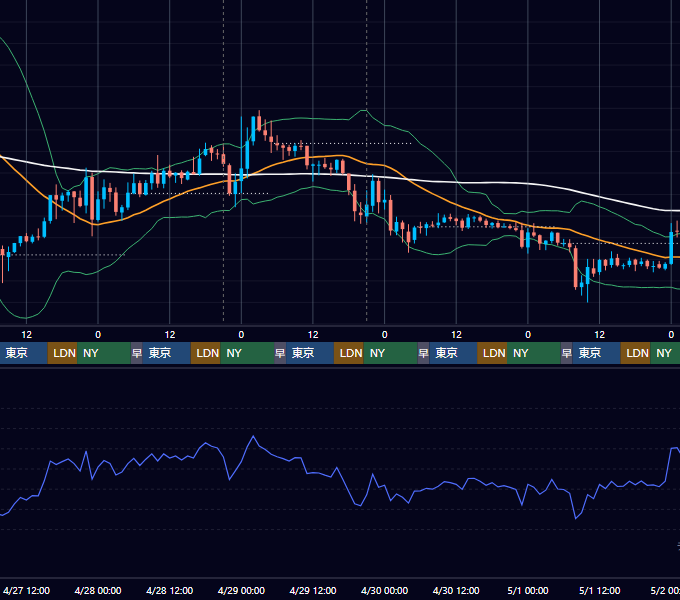This screenshot has height=600, width=680.
Task: Select the LDN block just before 5/1 00:00
Action: click(492, 353)
